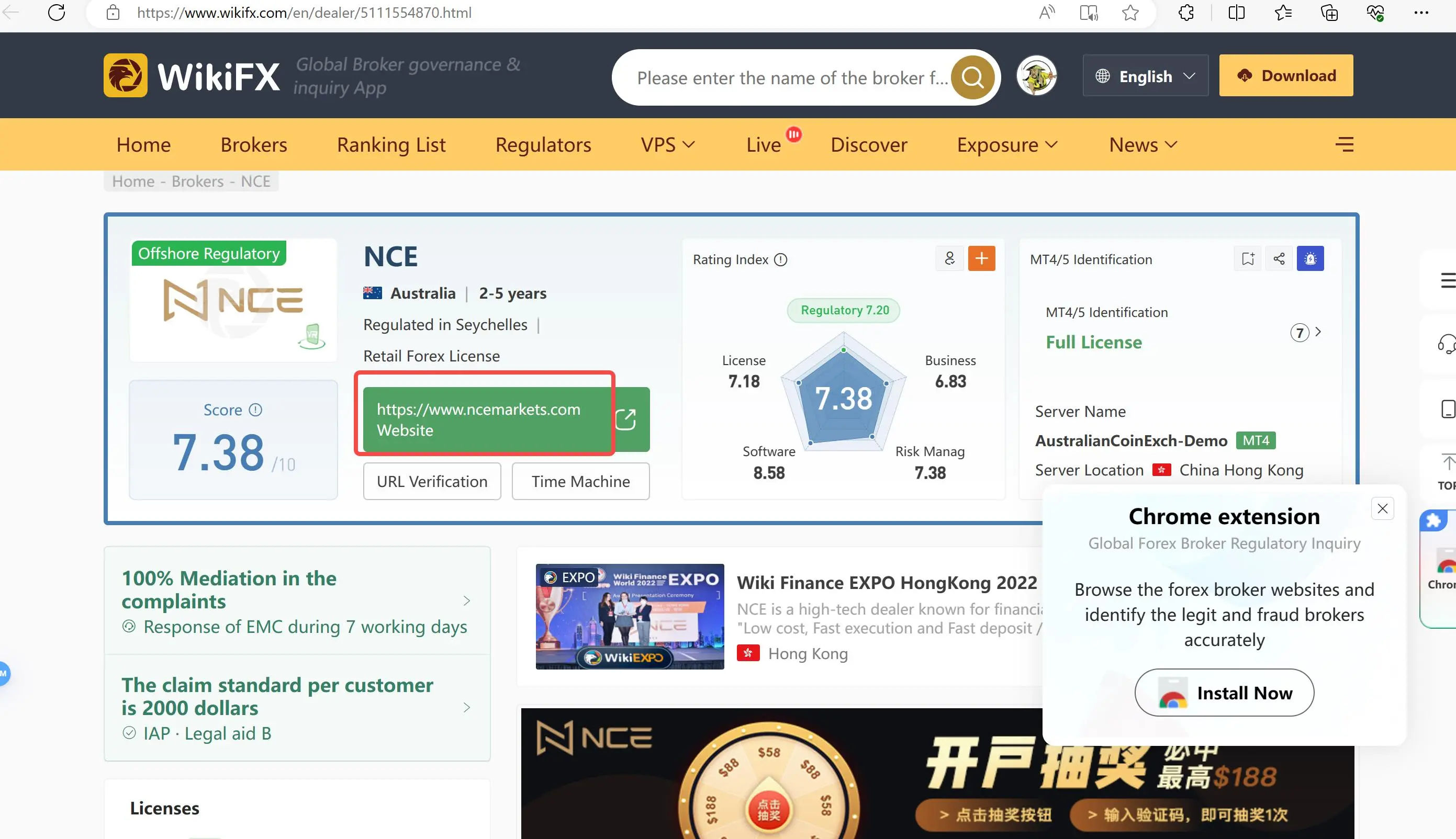Click the NCE lucky draw banner
This screenshot has height=839, width=1456.
(x=937, y=773)
